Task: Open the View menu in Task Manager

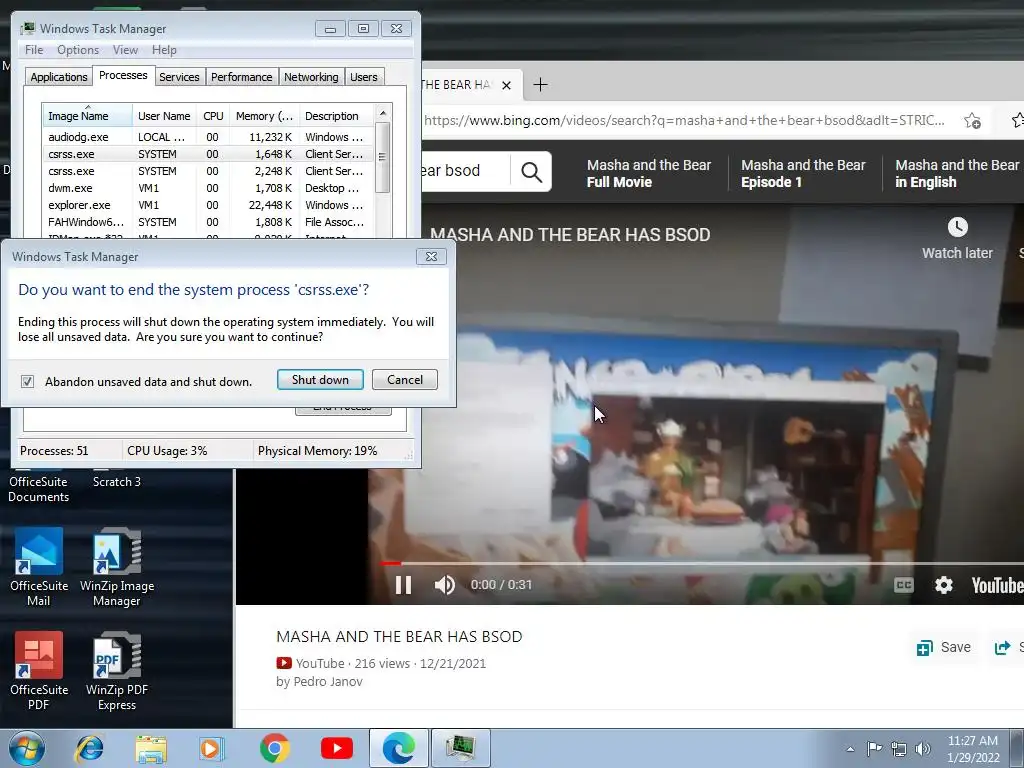Action: 125,50
